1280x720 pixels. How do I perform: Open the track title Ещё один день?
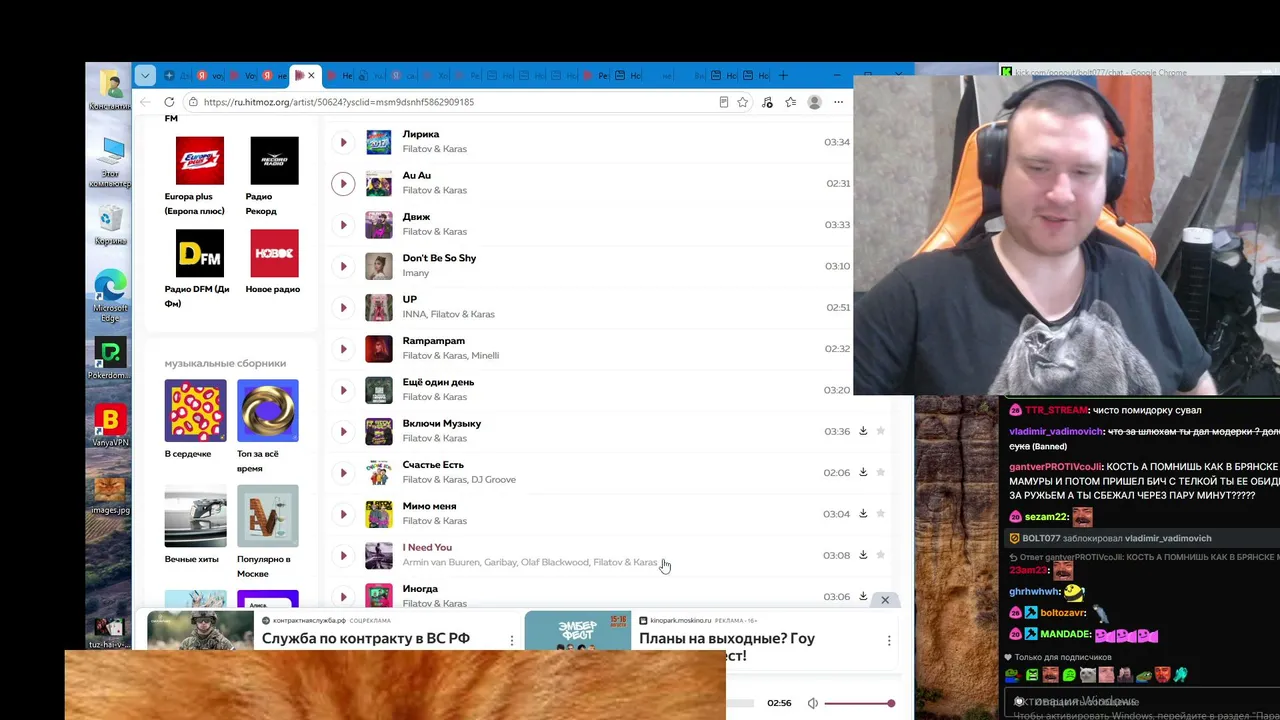tap(438, 382)
